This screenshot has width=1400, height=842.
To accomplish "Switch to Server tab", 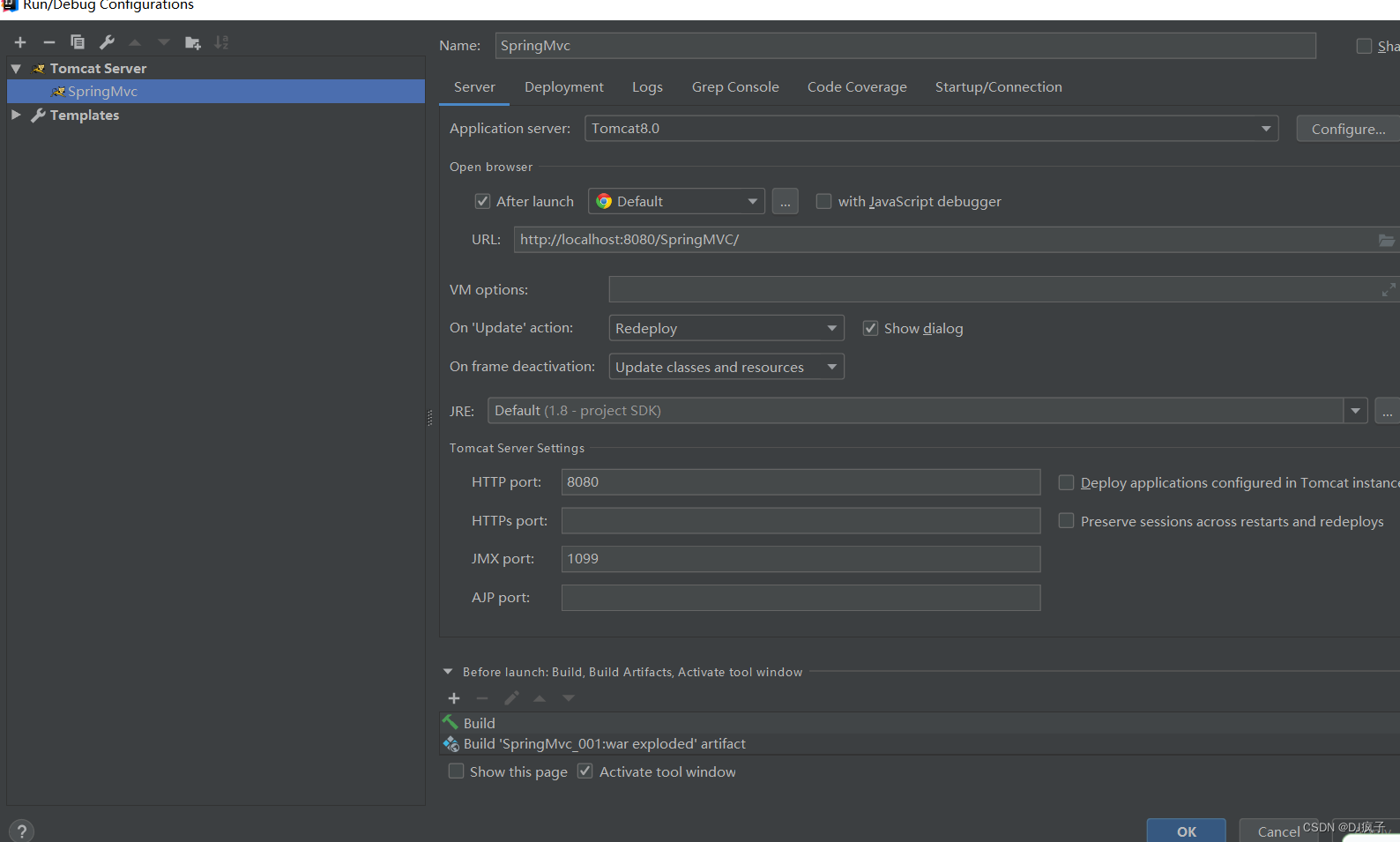I will [474, 86].
